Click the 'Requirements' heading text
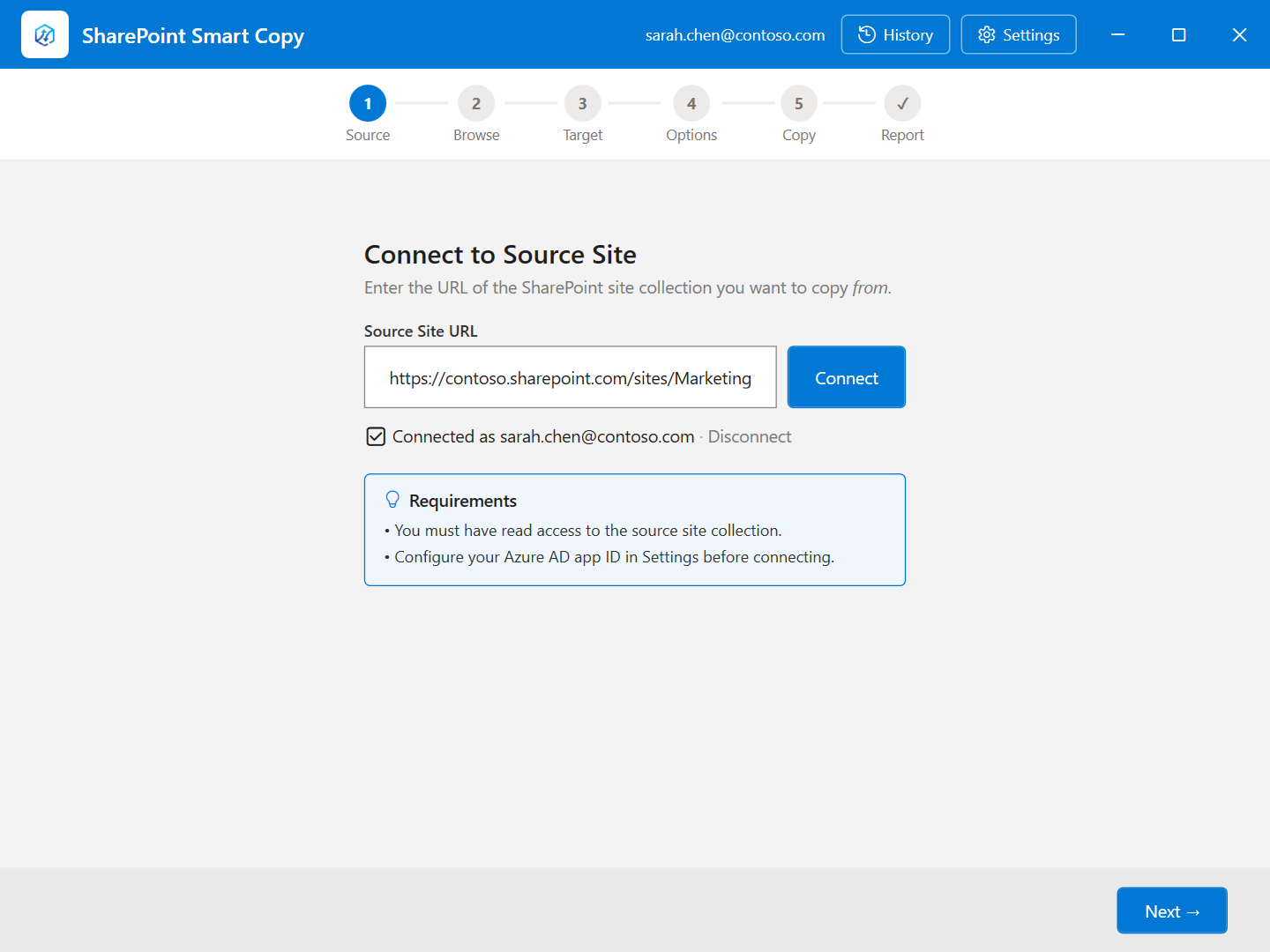1270x952 pixels. coord(463,501)
